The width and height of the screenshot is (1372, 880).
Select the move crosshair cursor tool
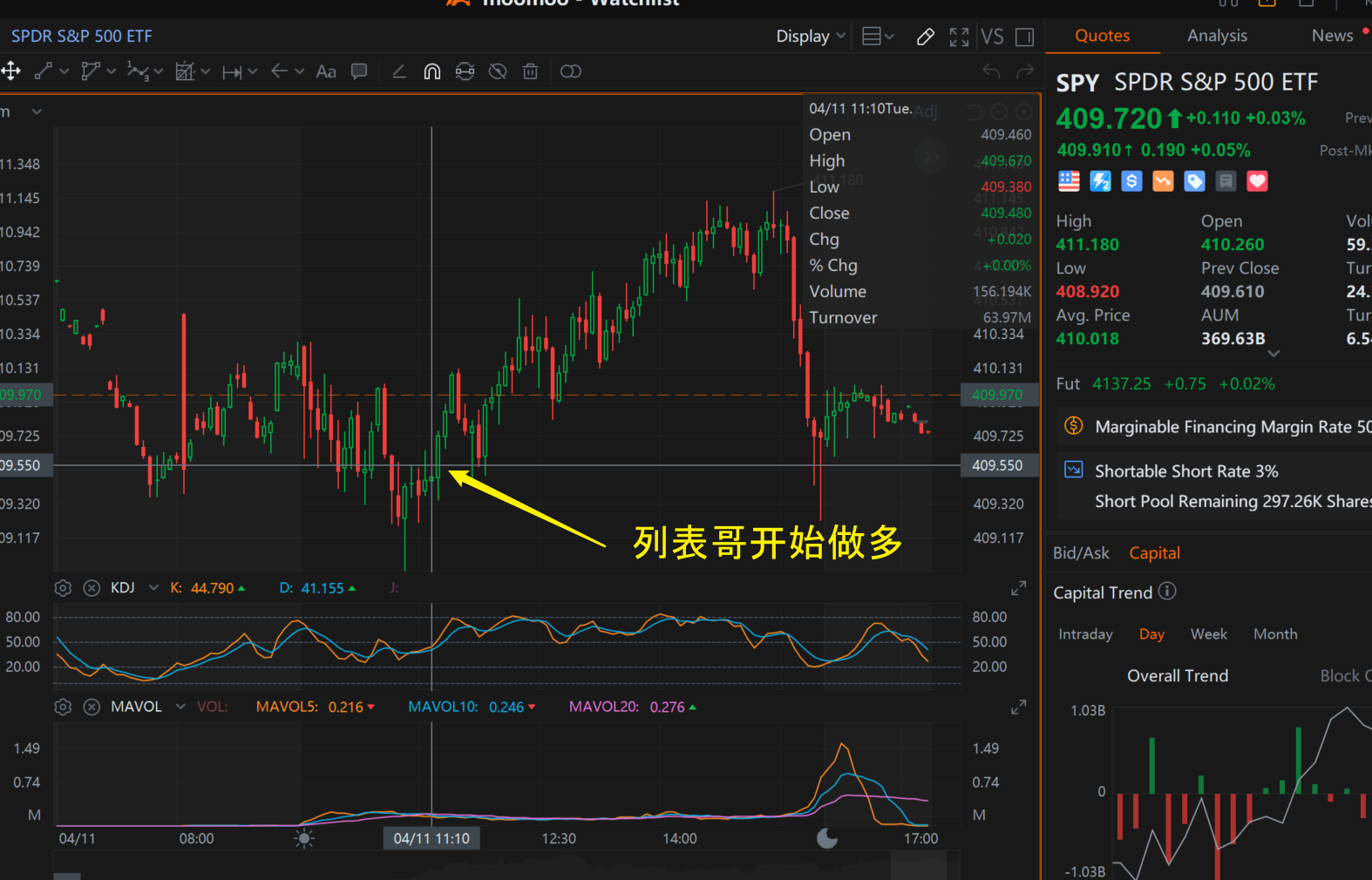tap(10, 71)
